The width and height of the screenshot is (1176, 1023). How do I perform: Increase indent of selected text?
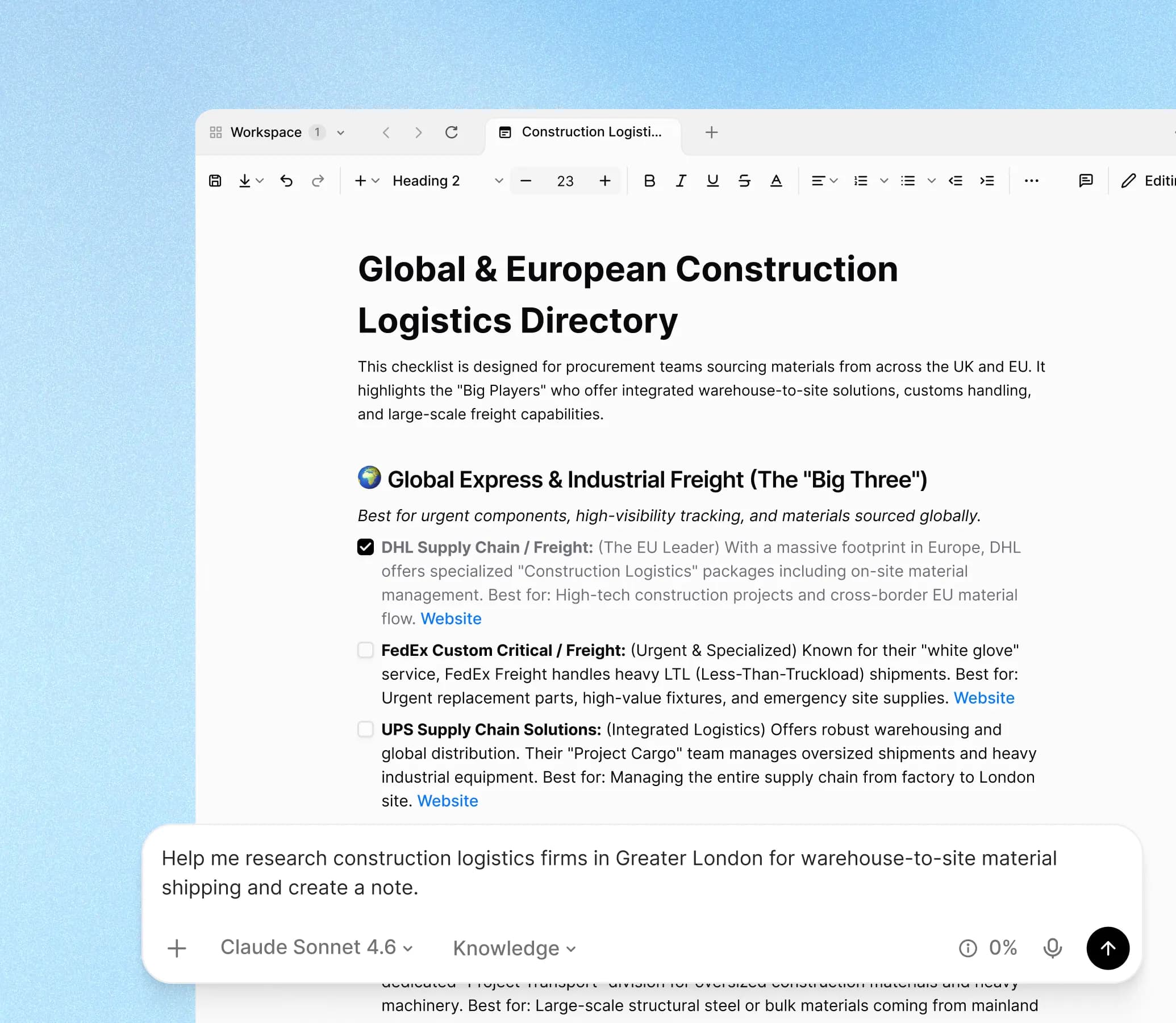[987, 181]
